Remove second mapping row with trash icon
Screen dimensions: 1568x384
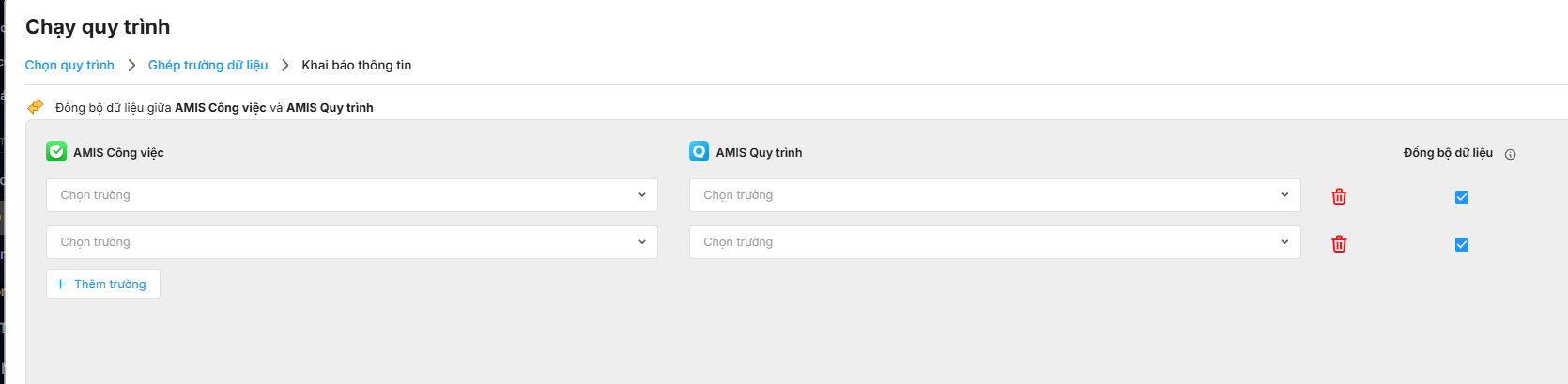pyautogui.click(x=1339, y=244)
